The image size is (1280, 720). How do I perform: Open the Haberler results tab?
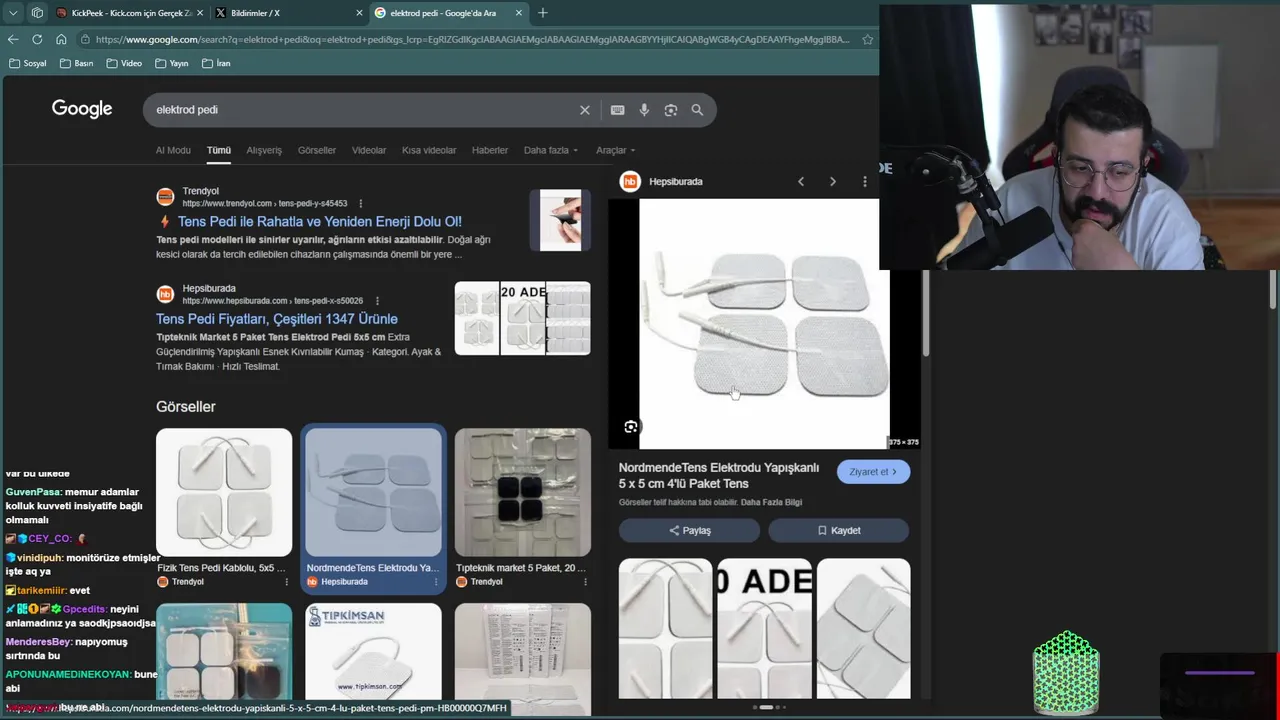(x=490, y=150)
